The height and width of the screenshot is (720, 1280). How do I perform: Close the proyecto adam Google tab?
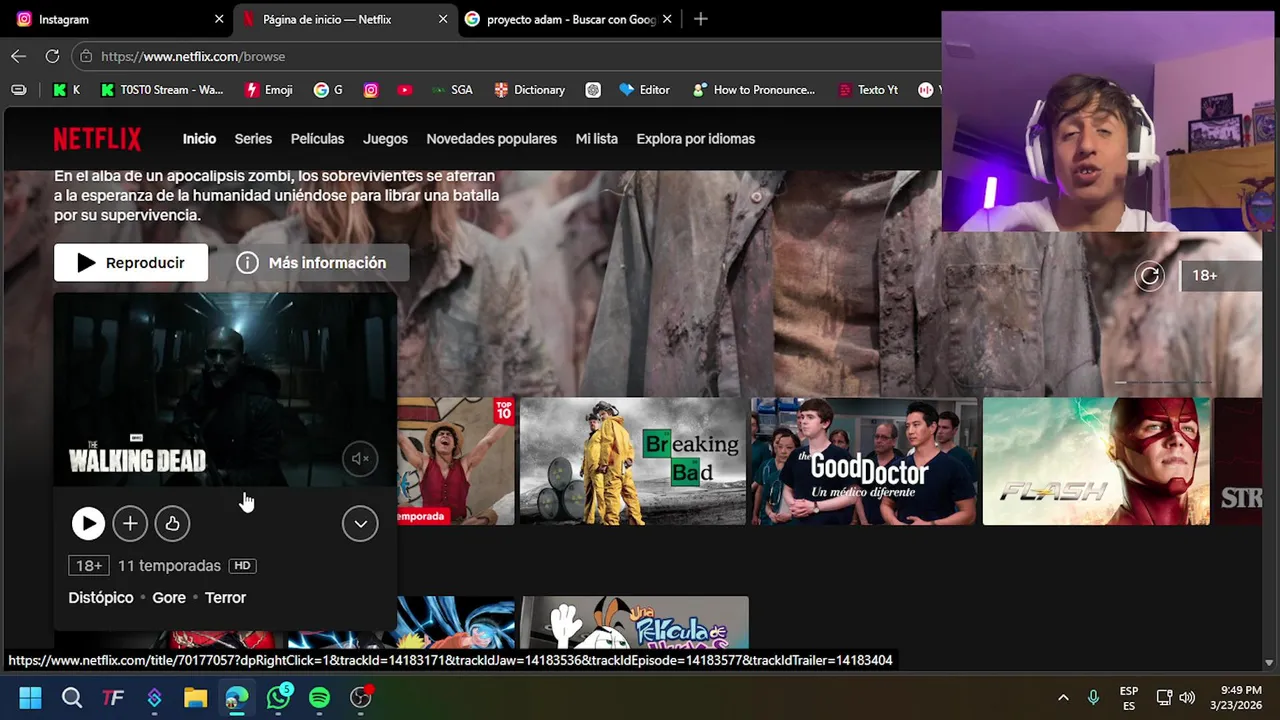pos(667,19)
